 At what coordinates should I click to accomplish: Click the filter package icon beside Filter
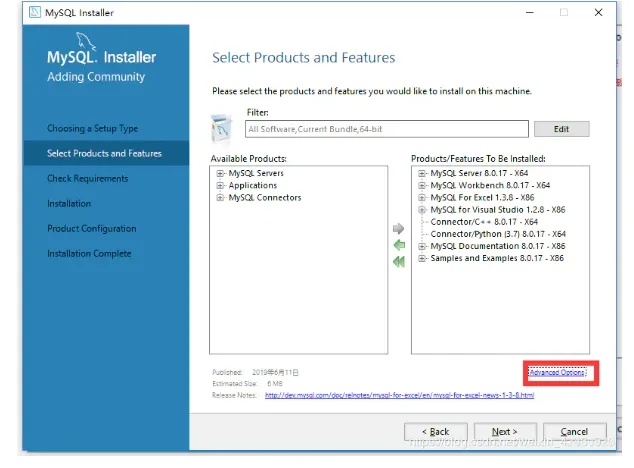coord(221,129)
